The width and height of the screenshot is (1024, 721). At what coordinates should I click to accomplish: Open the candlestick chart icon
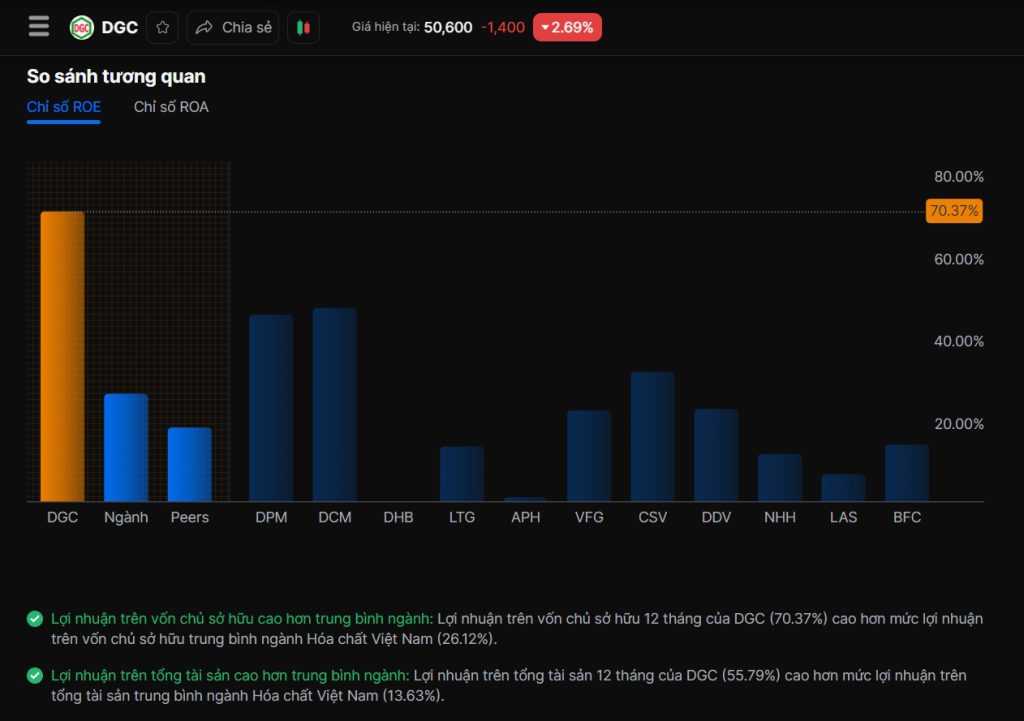tap(303, 28)
